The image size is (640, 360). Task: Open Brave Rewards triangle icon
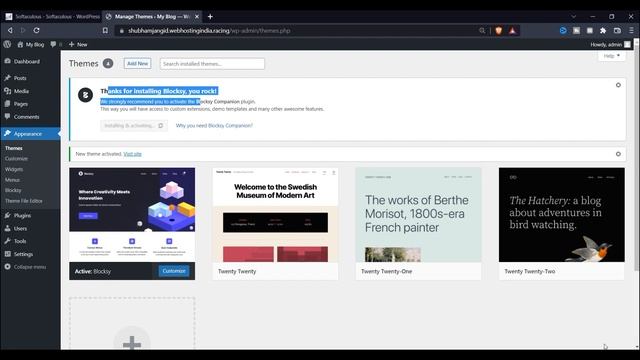tap(513, 31)
